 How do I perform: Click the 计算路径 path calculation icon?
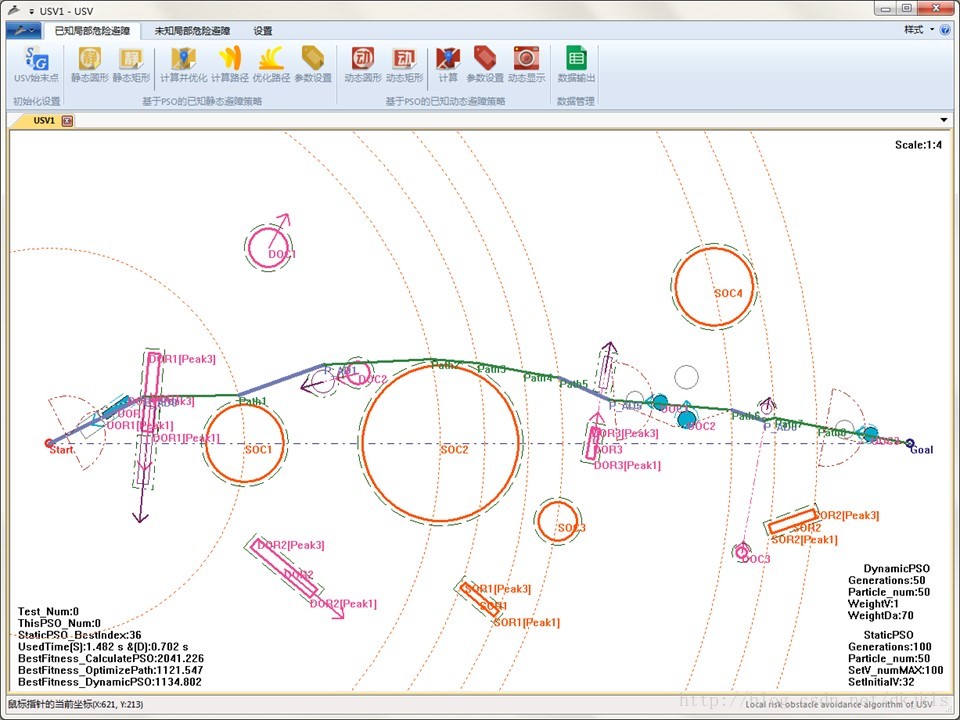tap(230, 64)
